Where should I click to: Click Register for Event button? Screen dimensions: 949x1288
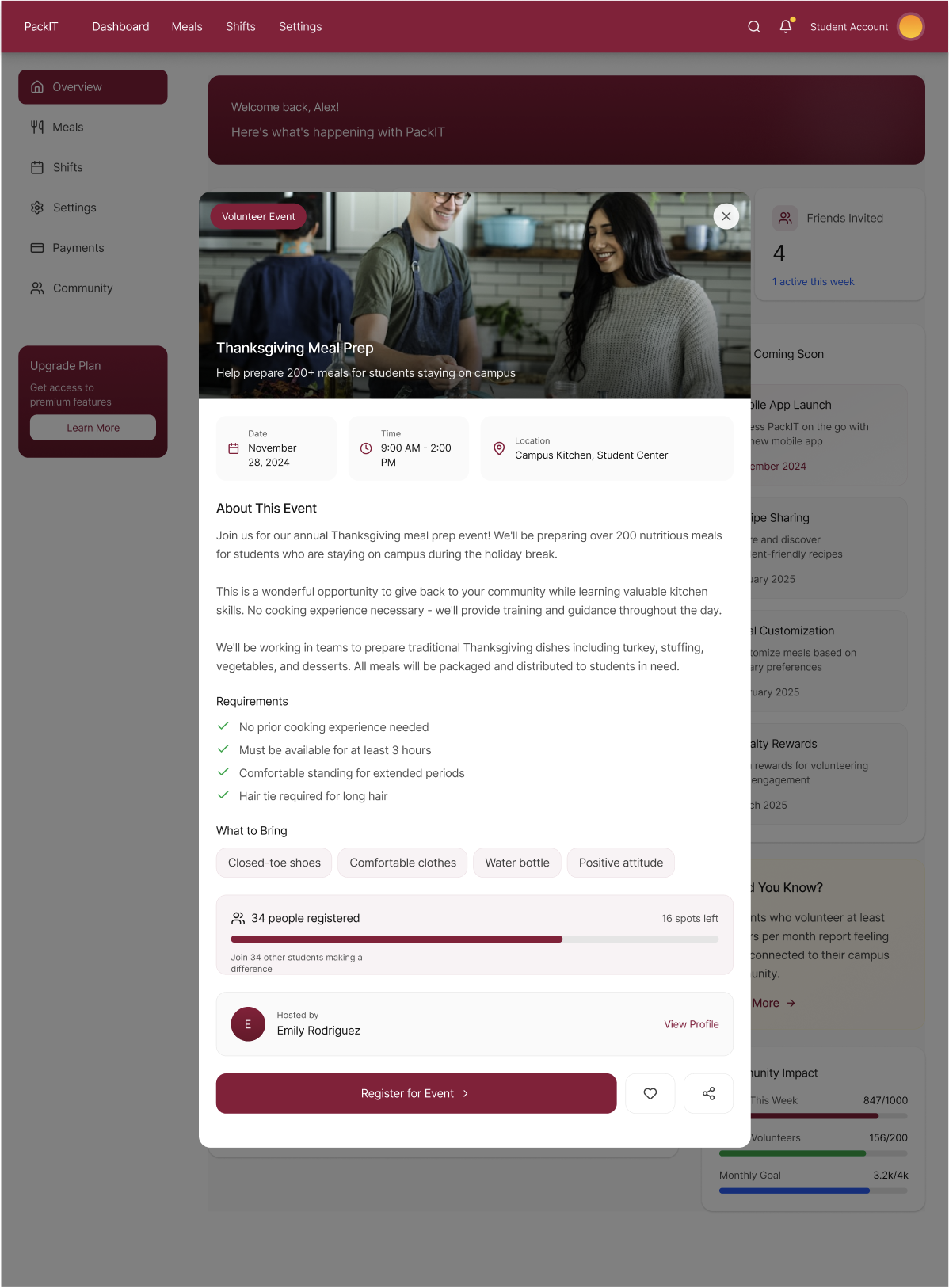coord(416,1094)
